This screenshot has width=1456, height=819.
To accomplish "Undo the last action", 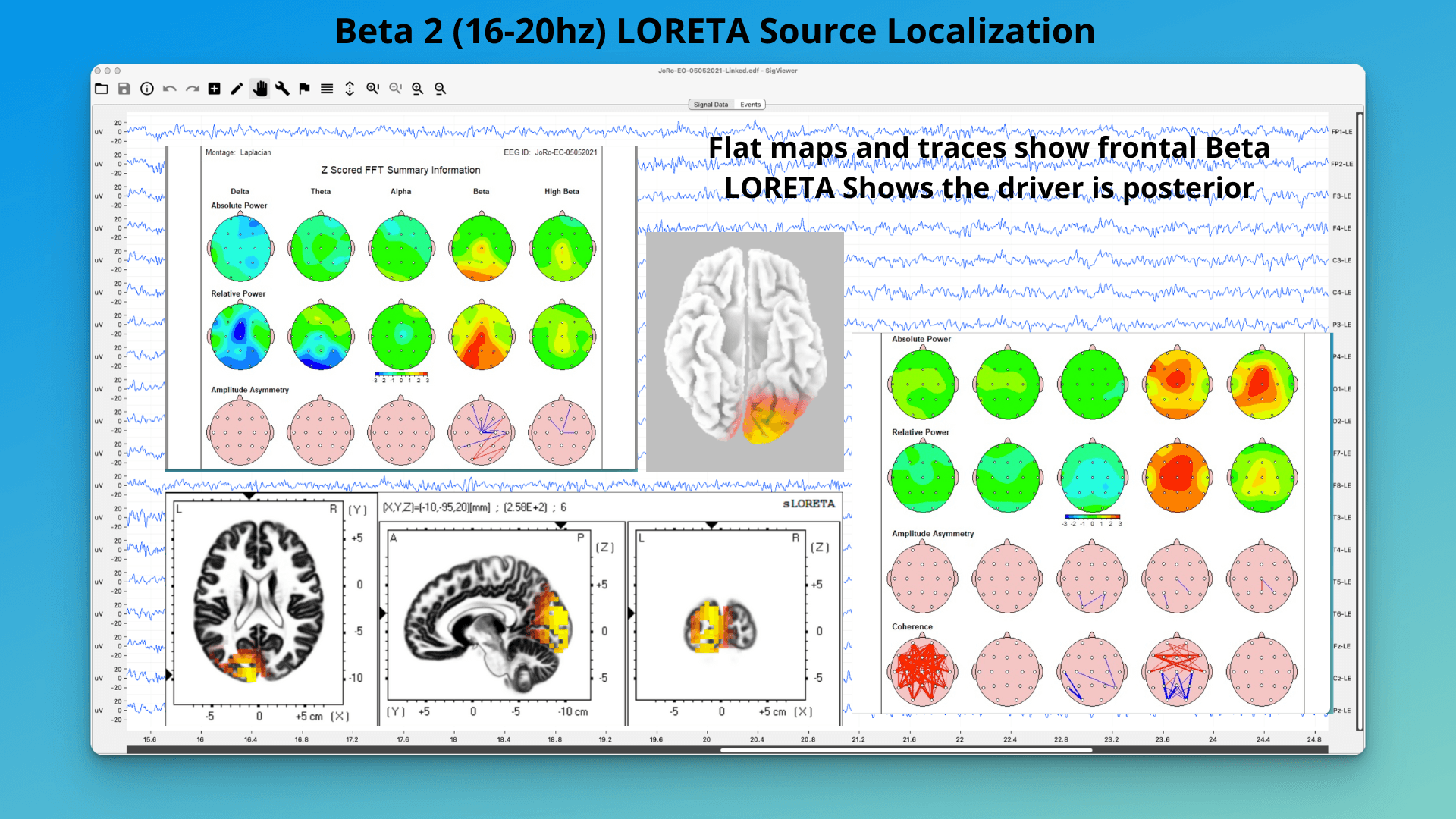I will point(171,89).
